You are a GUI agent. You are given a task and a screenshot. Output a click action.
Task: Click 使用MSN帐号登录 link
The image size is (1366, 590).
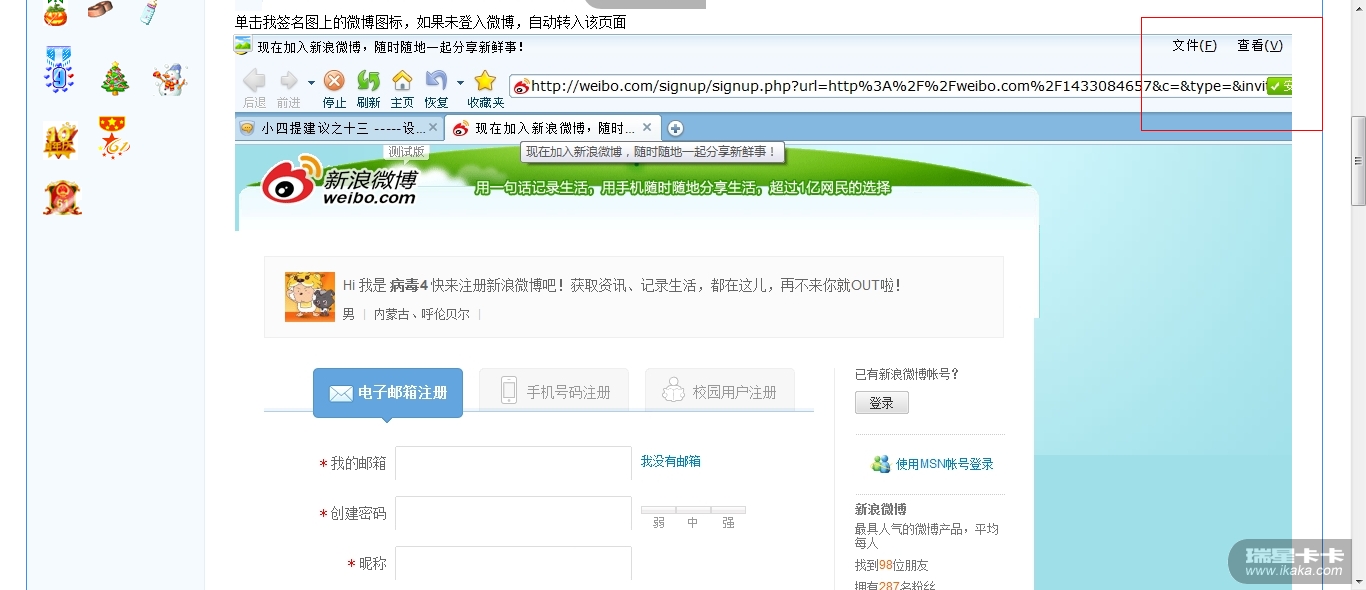coord(945,464)
